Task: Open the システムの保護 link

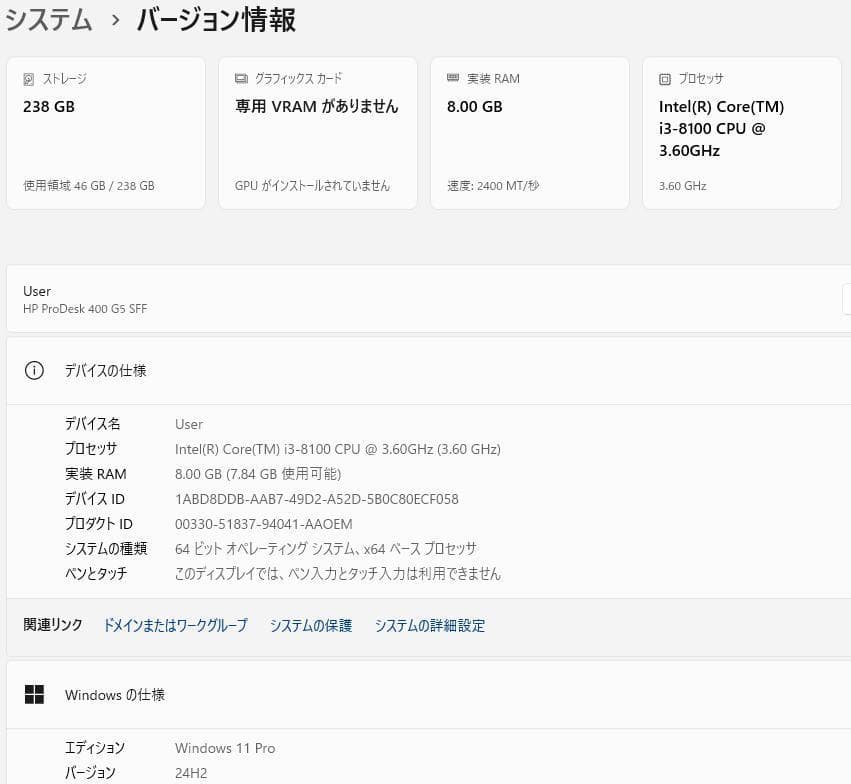Action: click(310, 625)
